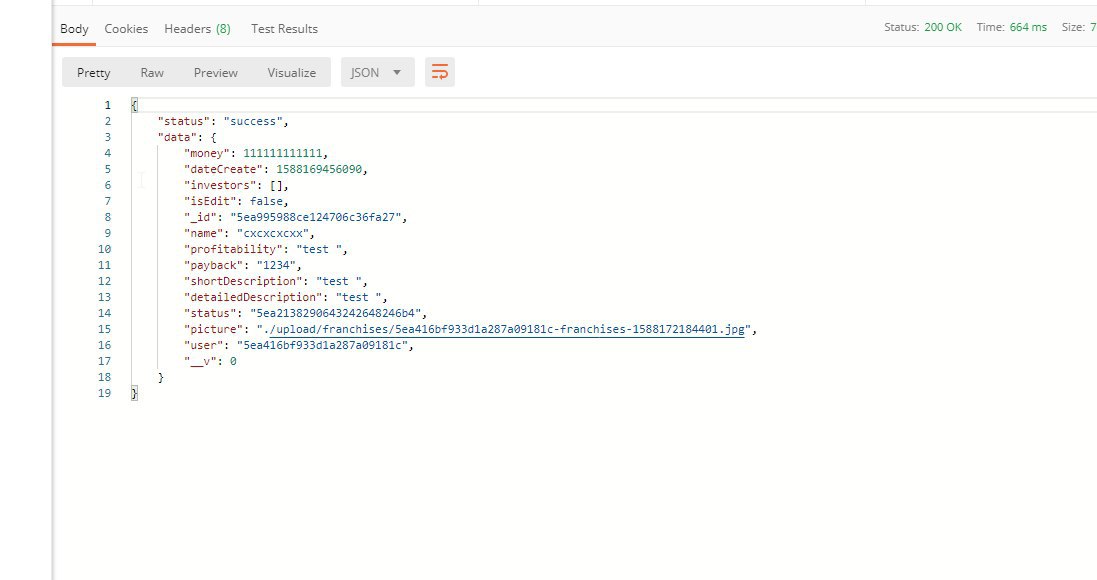Viewport: 1097px width, 580px height.
Task: Click the "data" key on line 3
Action: [x=178, y=137]
